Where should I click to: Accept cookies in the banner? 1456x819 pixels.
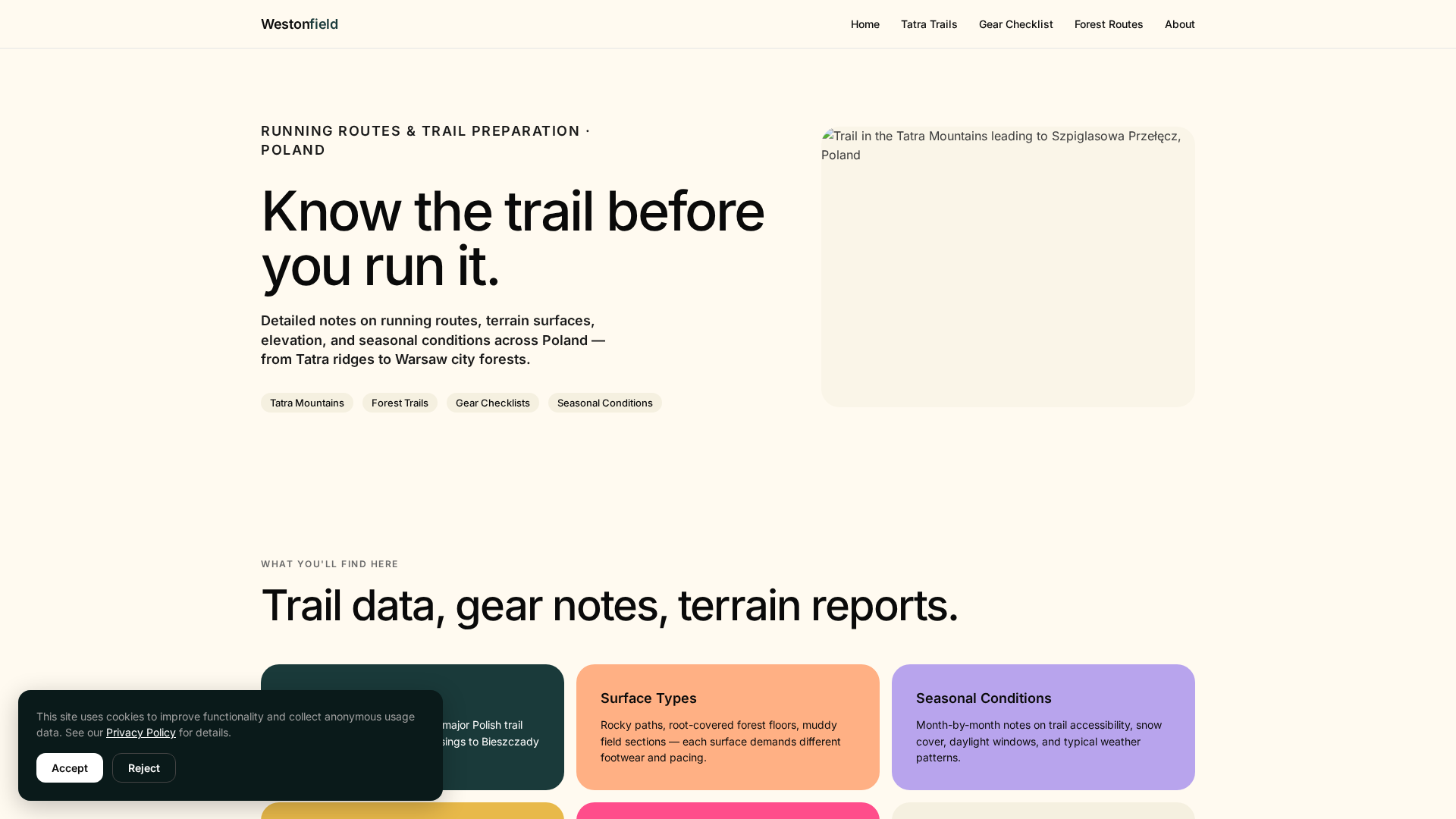70,768
